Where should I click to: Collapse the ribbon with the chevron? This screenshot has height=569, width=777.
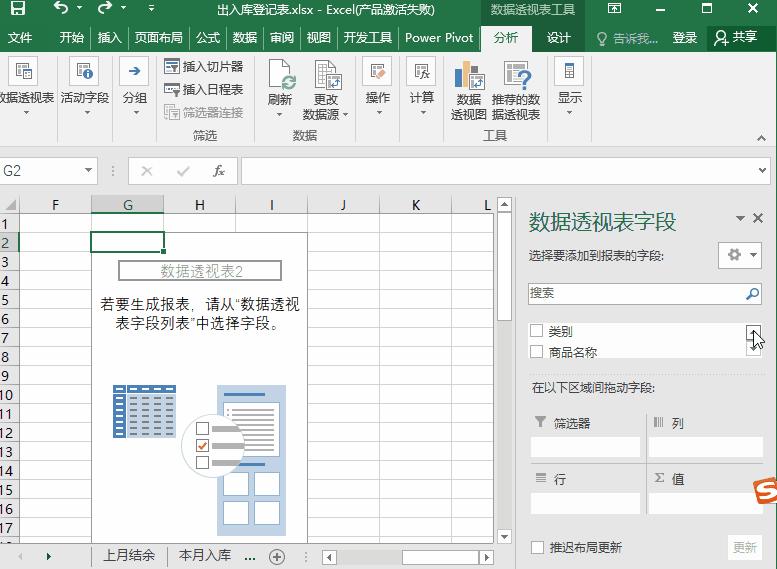(x=762, y=138)
